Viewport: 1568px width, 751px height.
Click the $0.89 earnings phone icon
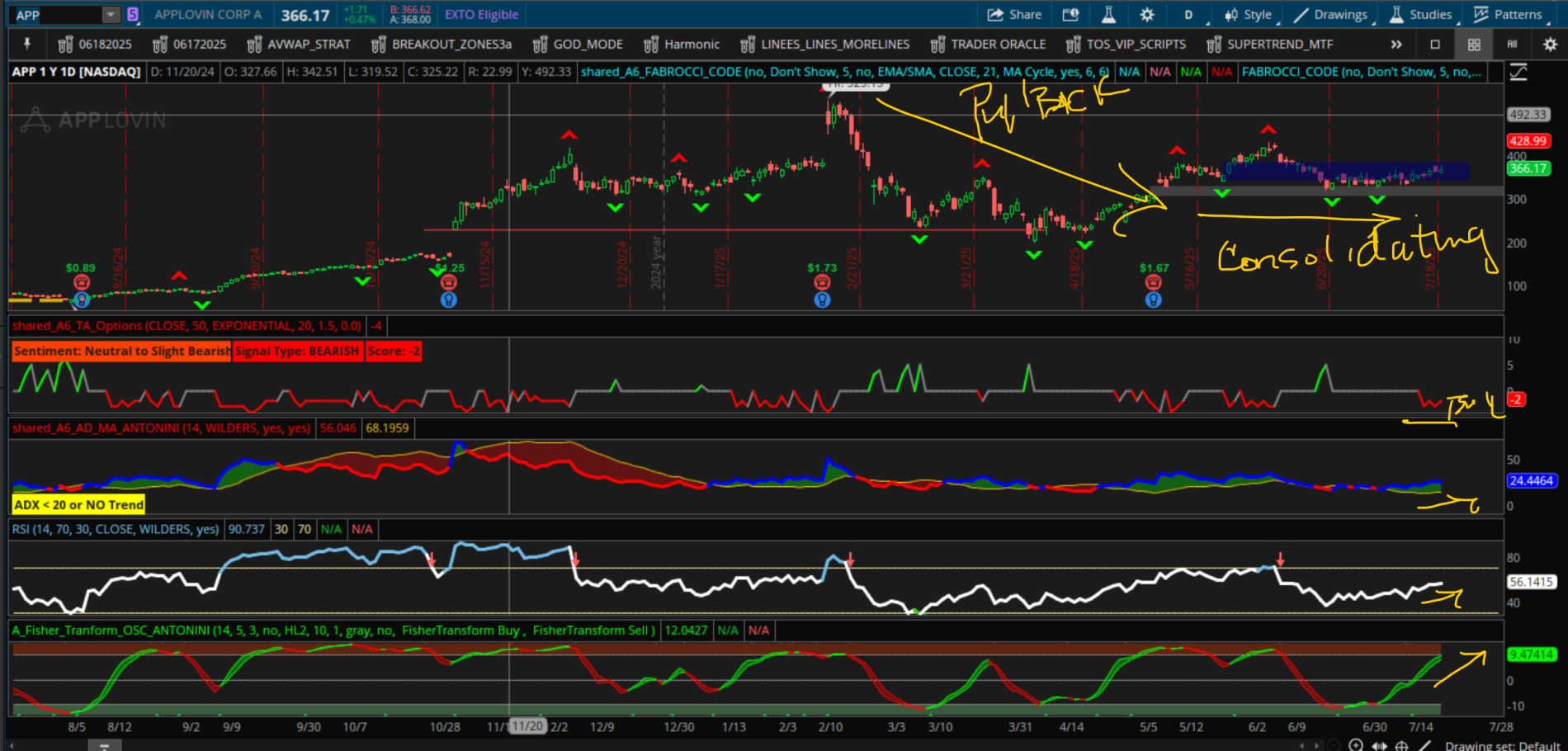[81, 282]
